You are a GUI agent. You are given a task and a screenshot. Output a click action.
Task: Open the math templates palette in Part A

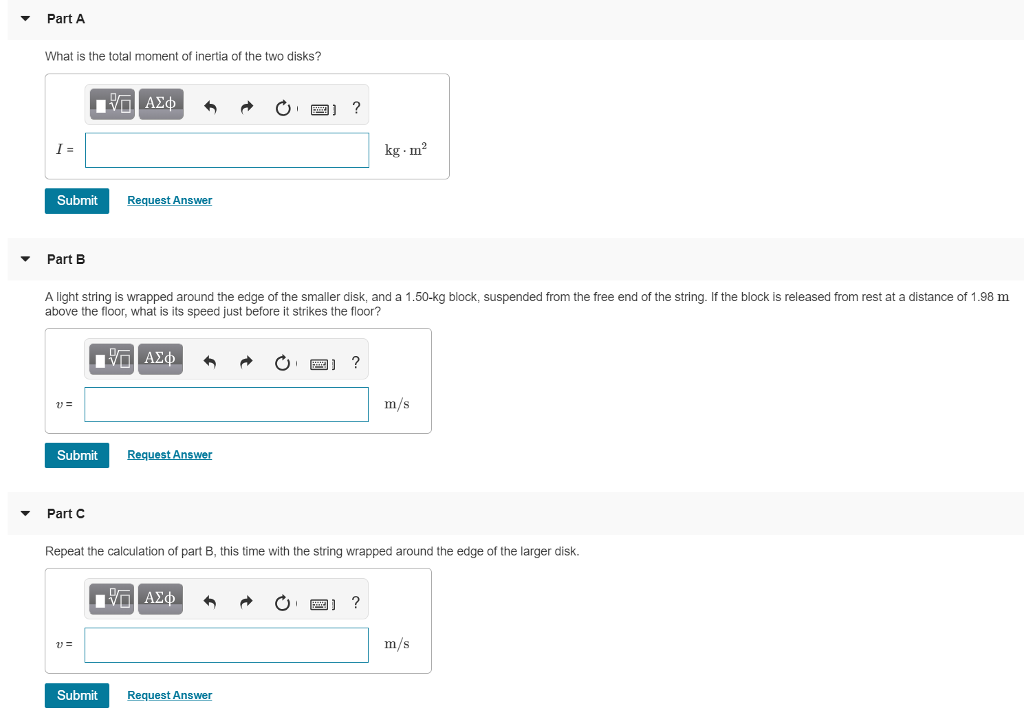tap(111, 104)
